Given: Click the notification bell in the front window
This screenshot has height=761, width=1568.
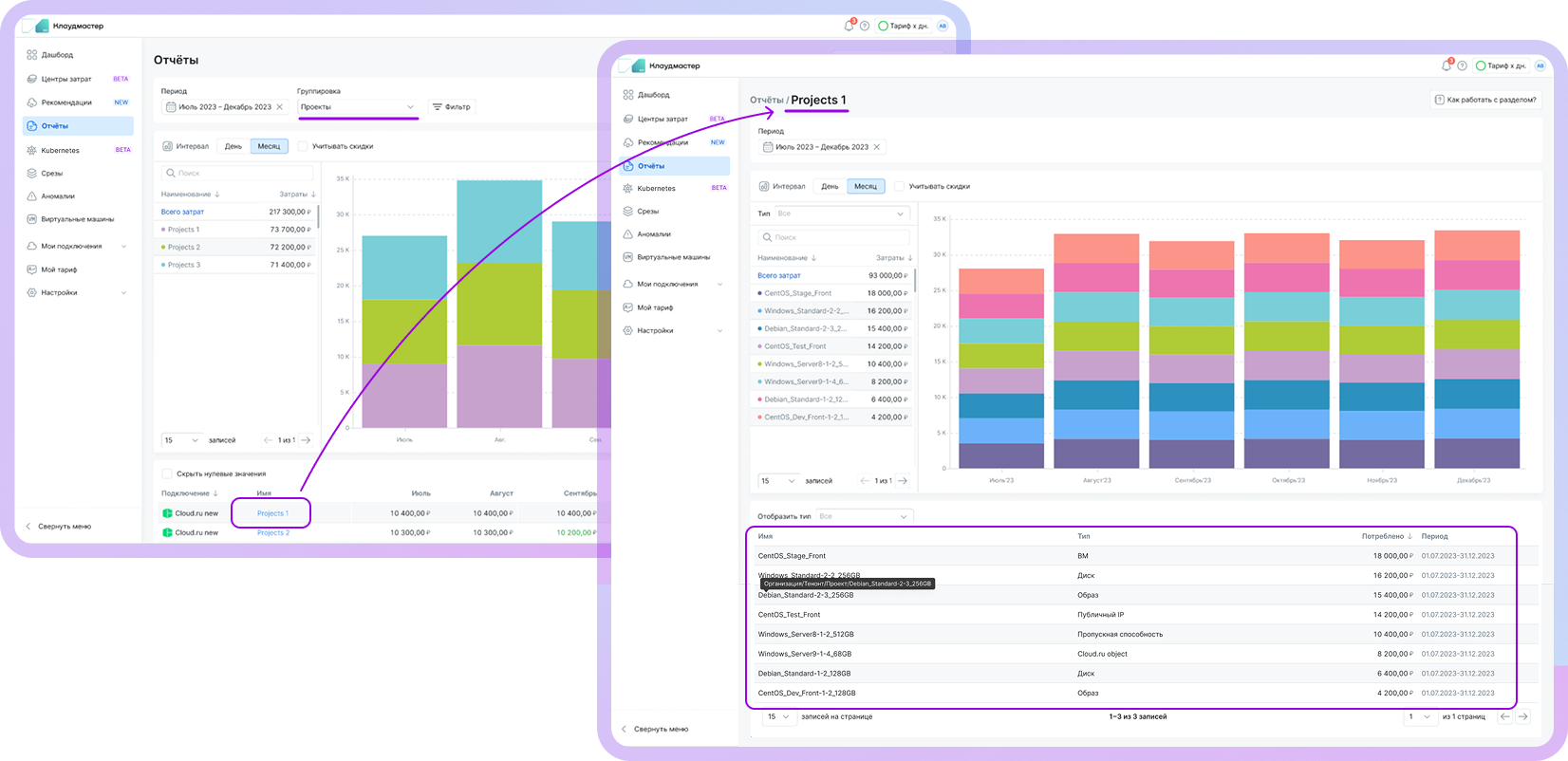Looking at the screenshot, I should point(1446,65).
